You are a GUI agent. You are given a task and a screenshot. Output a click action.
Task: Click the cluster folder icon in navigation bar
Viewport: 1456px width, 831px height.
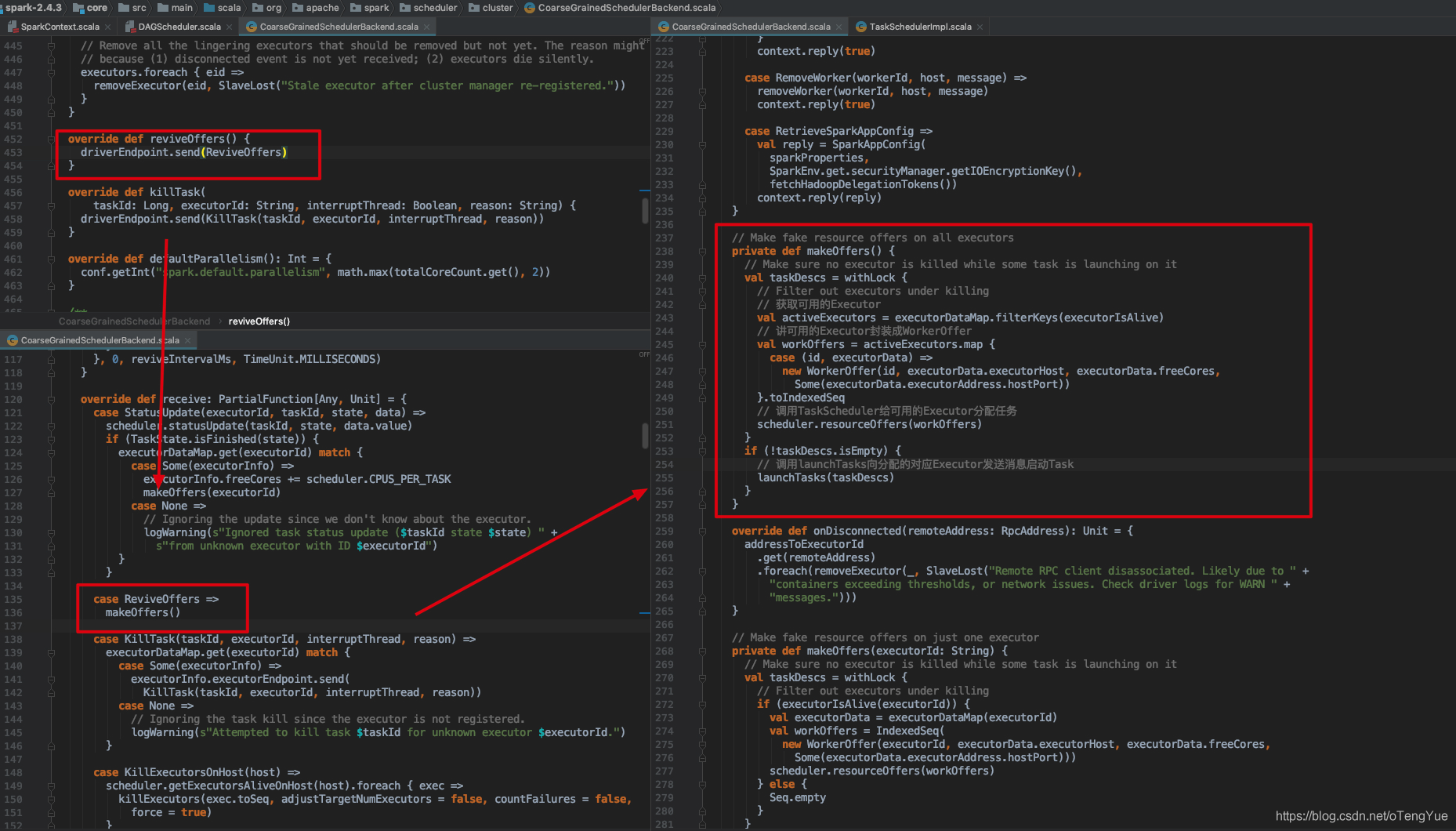coord(474,8)
